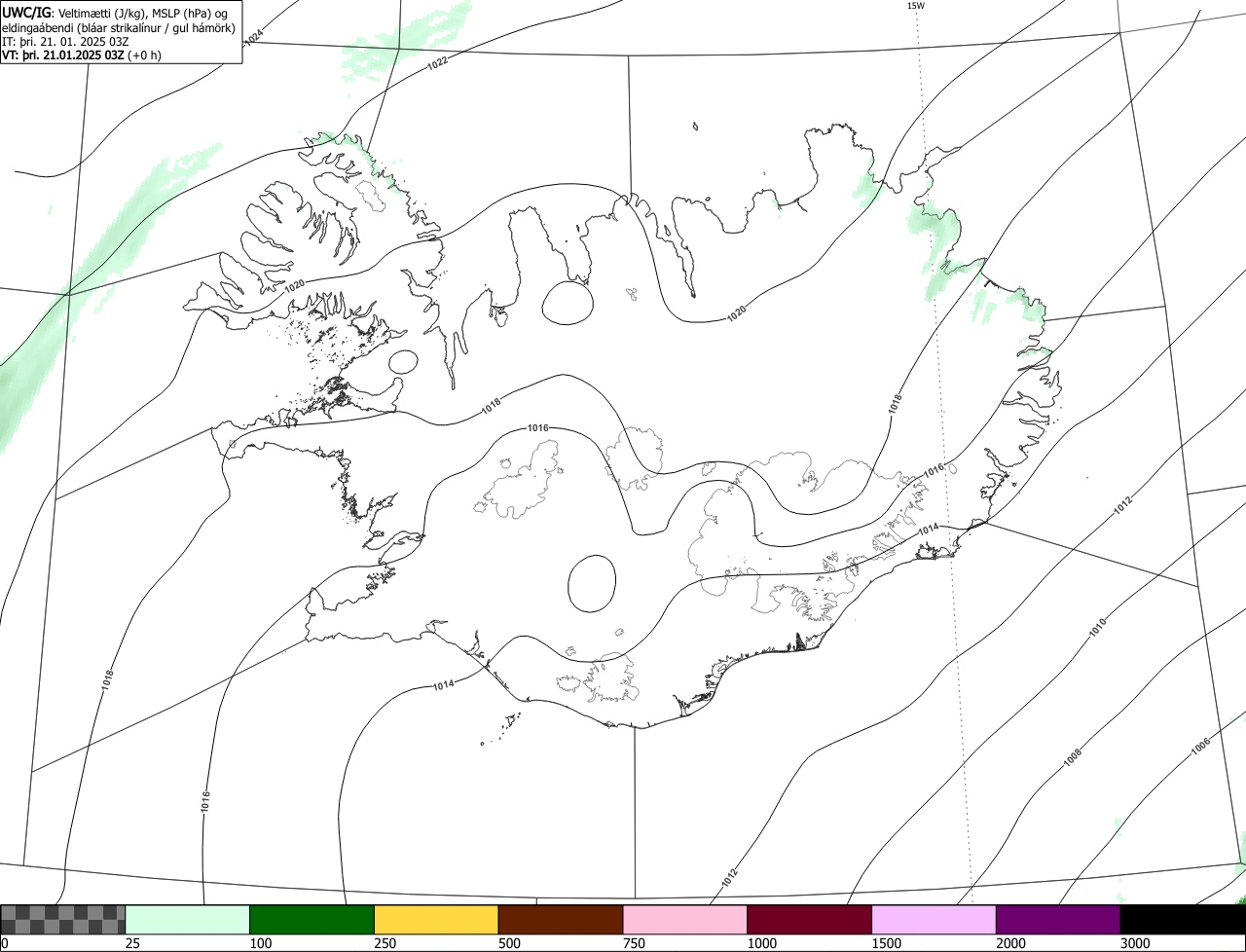Pick the maroon 1000–1500 legend swatch
Viewport: 1246px width, 952px height.
(810, 920)
